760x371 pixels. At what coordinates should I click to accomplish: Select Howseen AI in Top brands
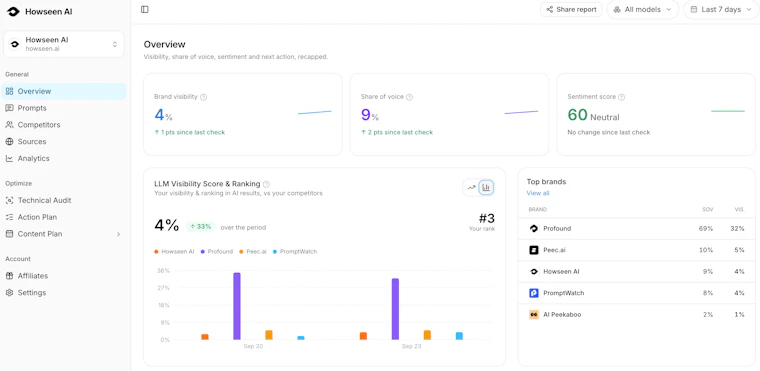coord(636,272)
